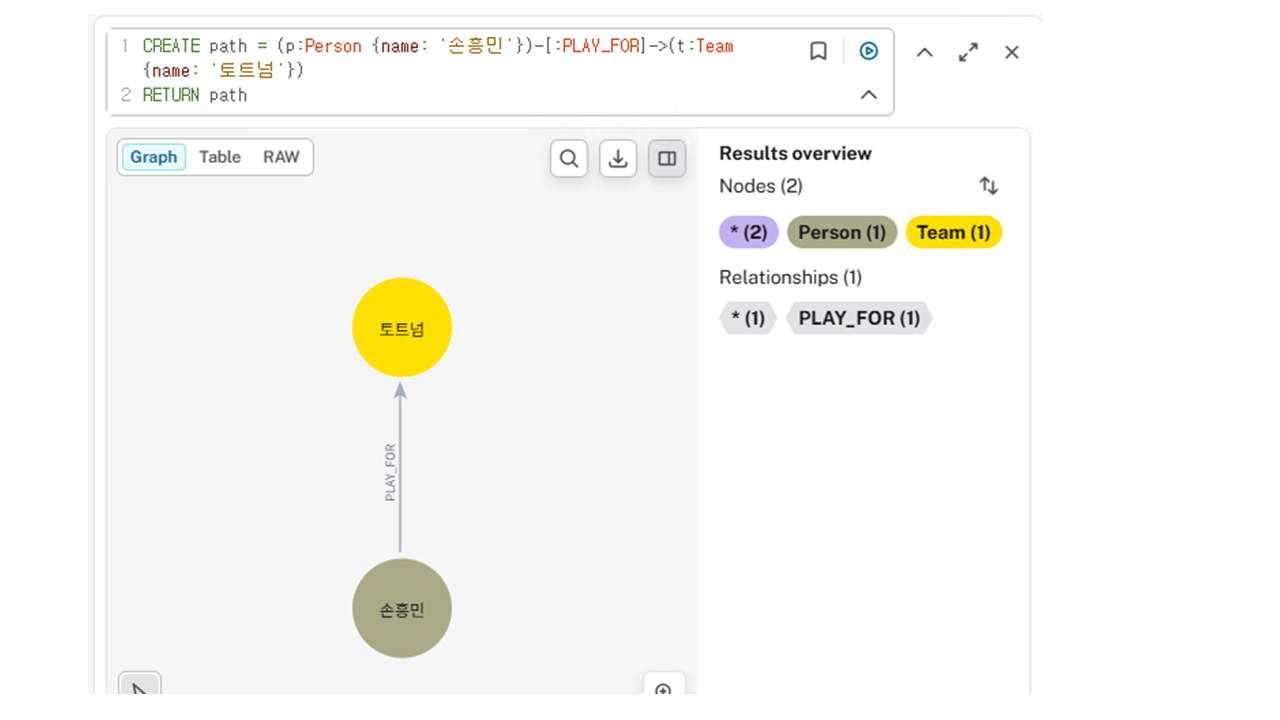1280x720 pixels.
Task: Click the Person (1) label chip
Action: pos(842,232)
